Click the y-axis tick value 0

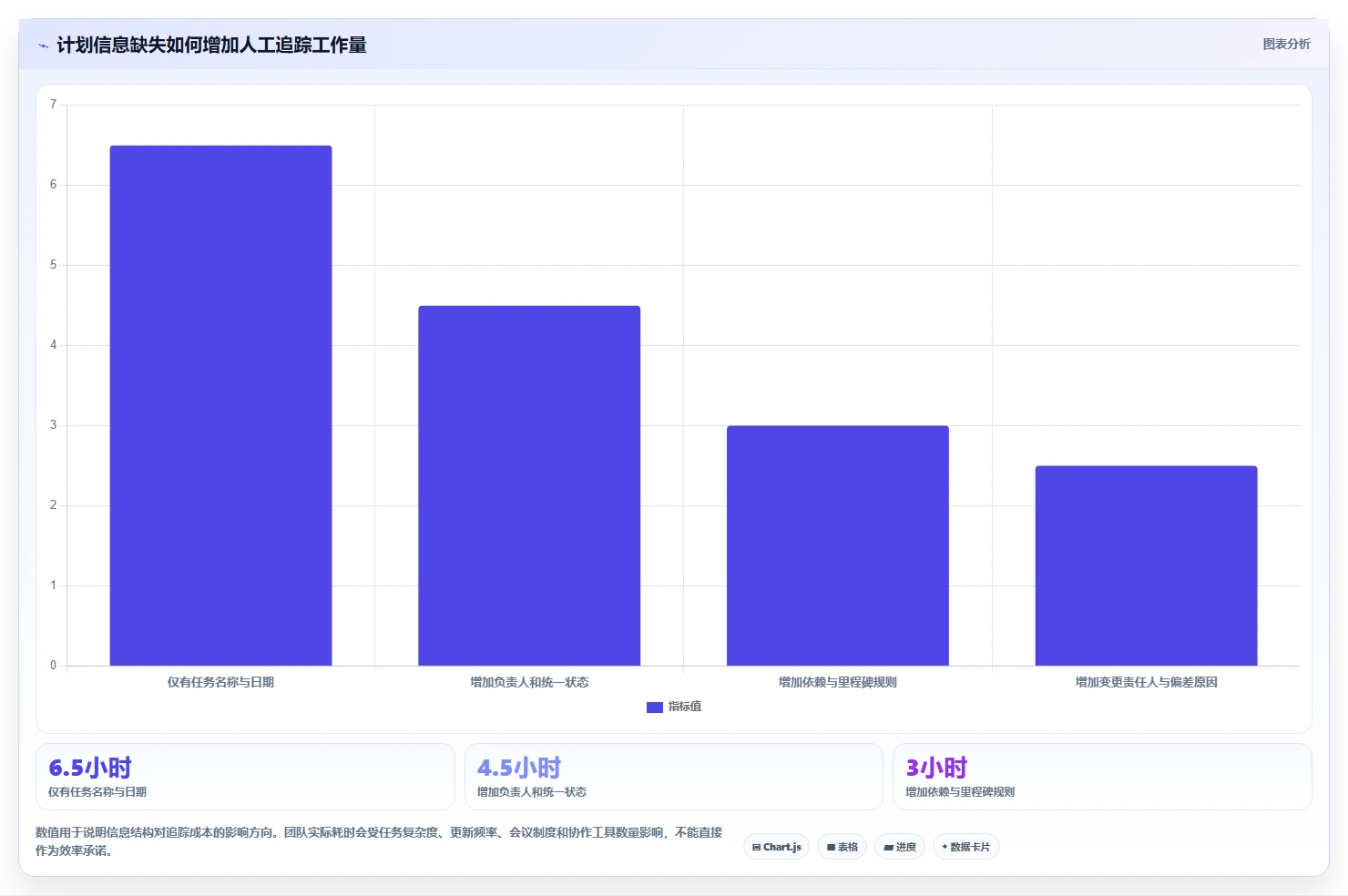click(53, 666)
